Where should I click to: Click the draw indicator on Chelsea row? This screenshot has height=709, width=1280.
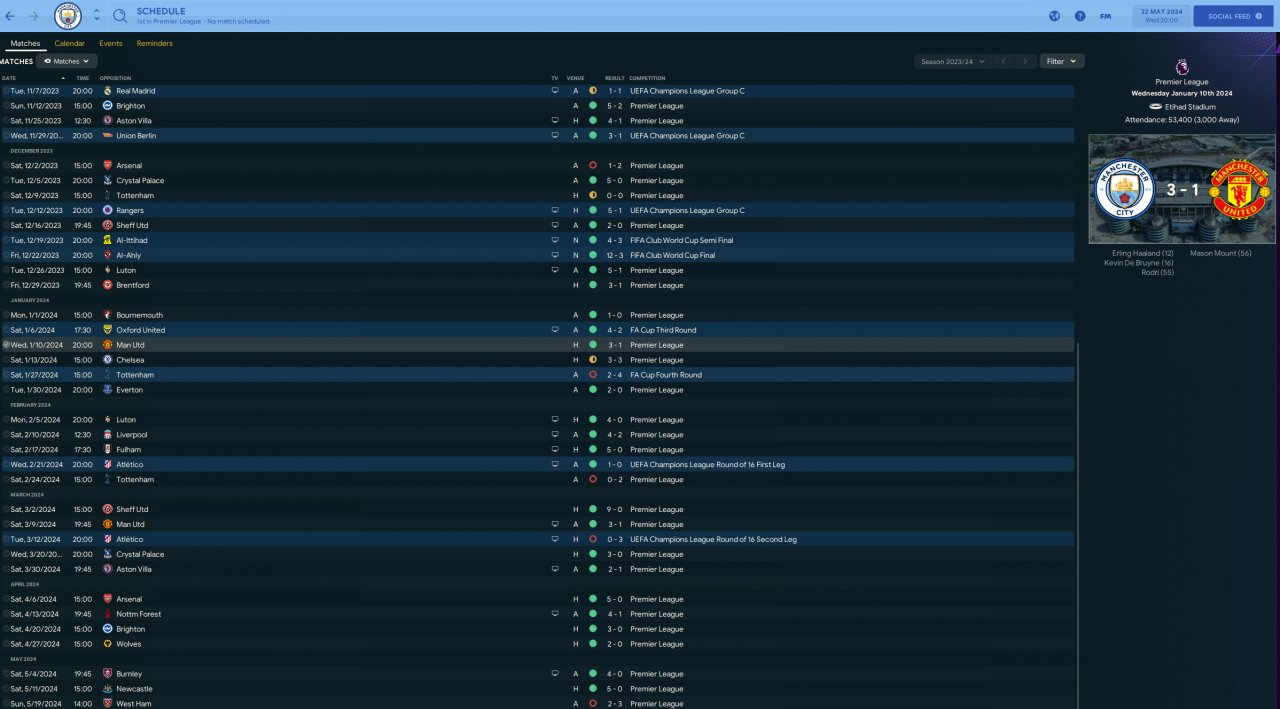click(593, 360)
